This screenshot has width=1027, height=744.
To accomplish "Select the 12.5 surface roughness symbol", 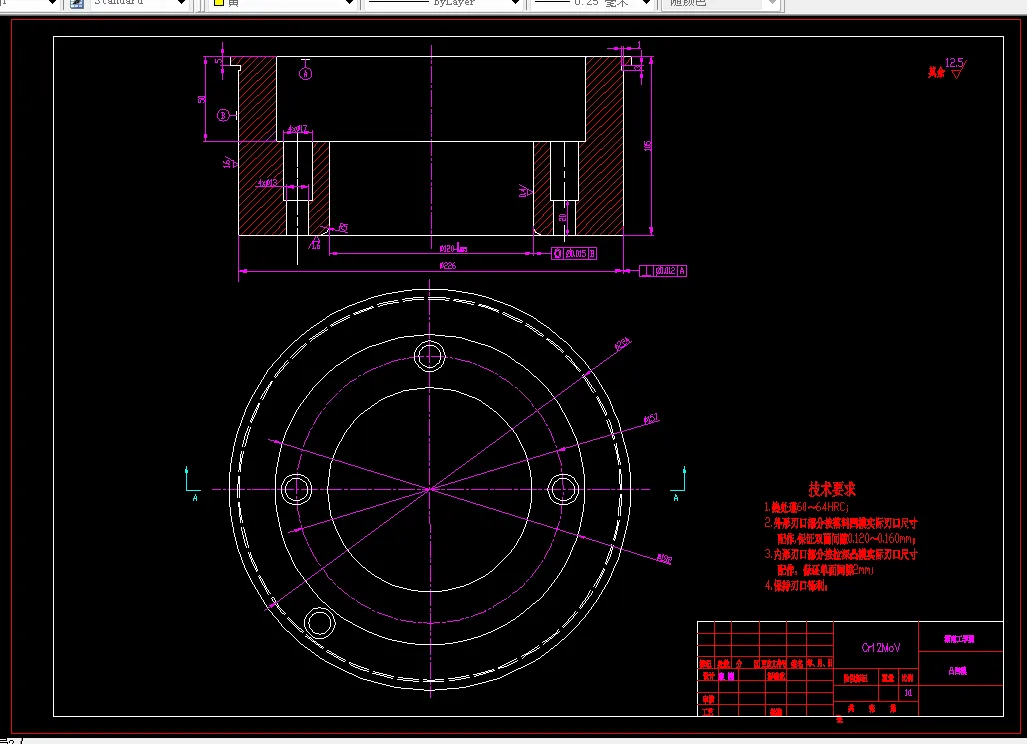I will pos(956,67).
